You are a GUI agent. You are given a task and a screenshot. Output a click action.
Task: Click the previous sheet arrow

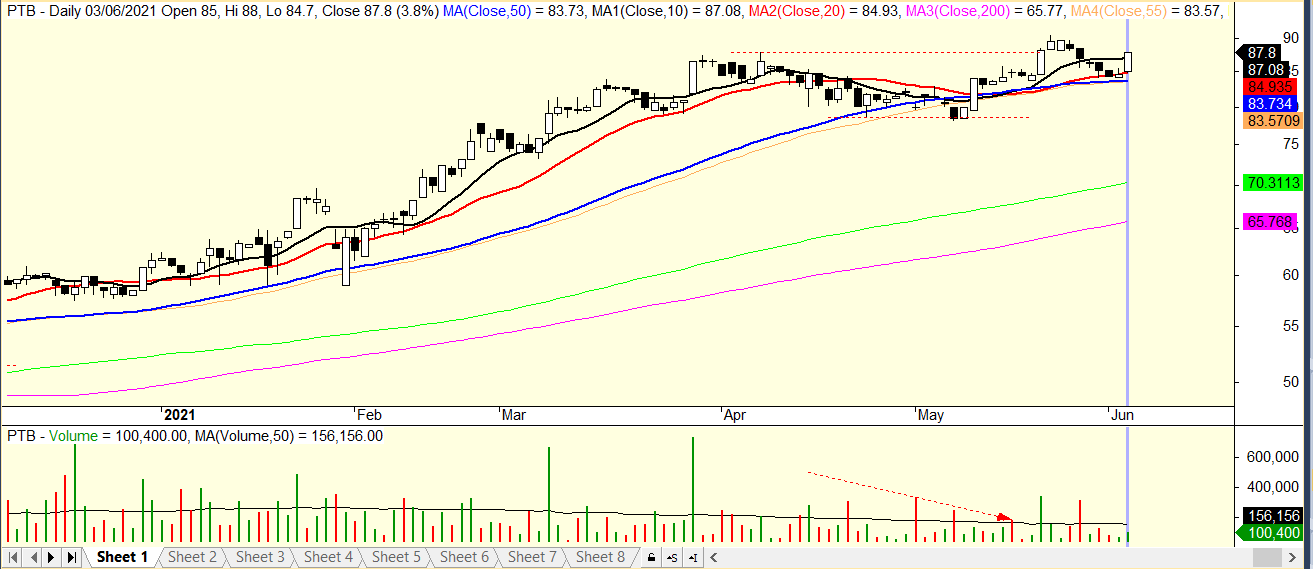pyautogui.click(x=33, y=557)
